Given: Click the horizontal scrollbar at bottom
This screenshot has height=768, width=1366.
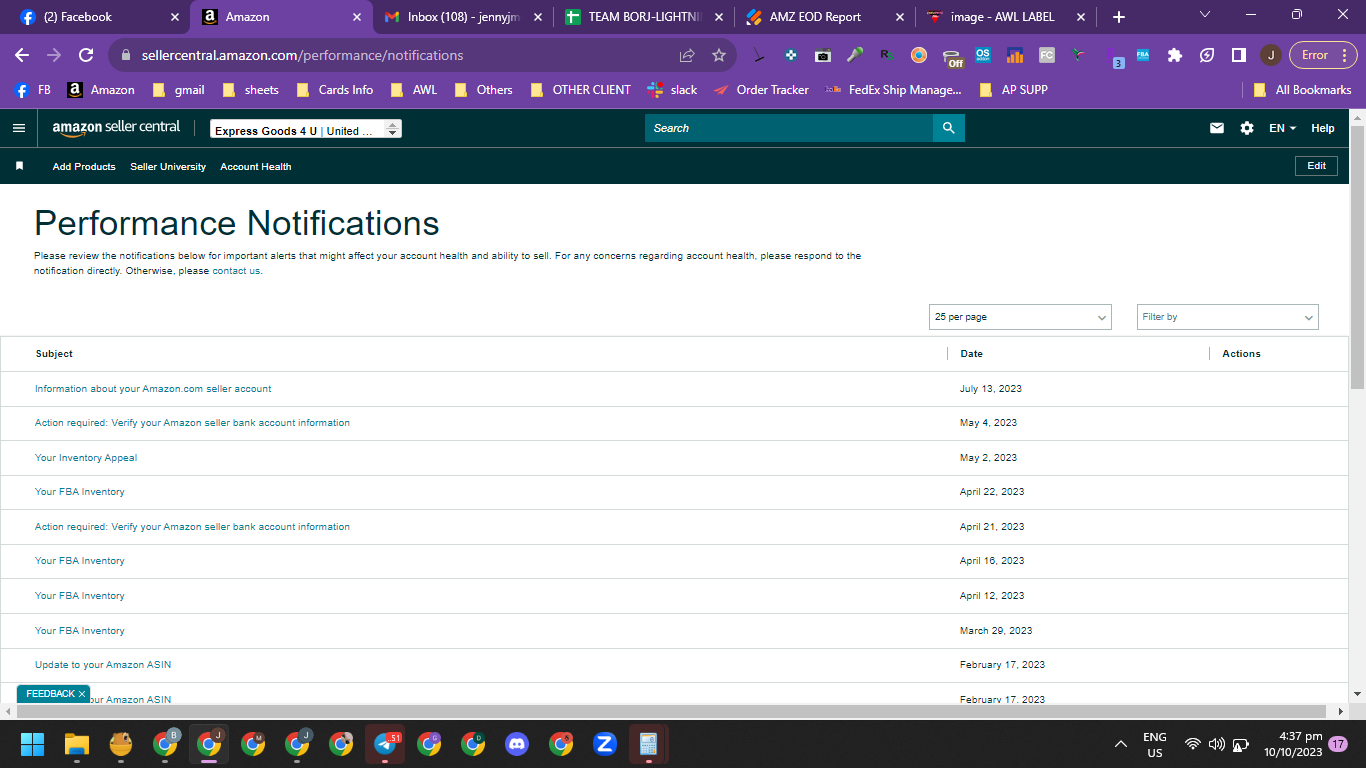Looking at the screenshot, I should (670, 711).
